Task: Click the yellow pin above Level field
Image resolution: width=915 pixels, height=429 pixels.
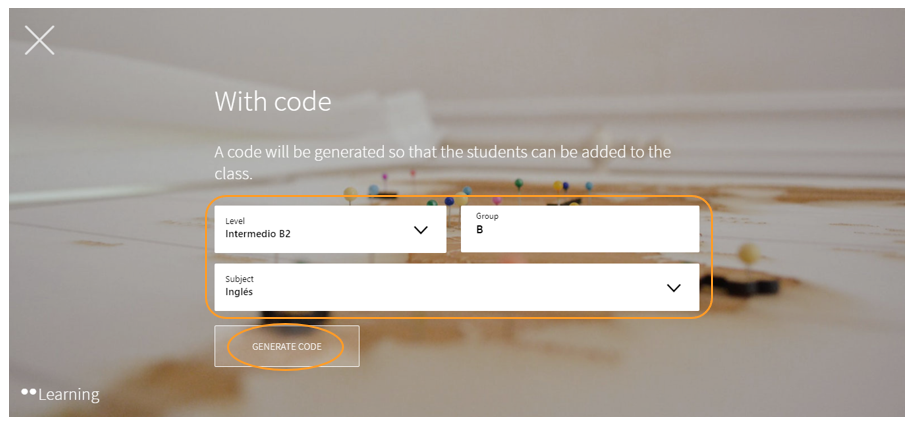Action: pos(350,191)
